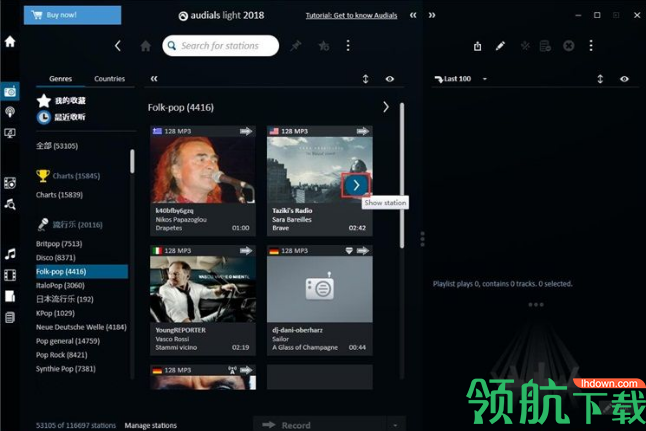Image resolution: width=646 pixels, height=431 pixels.
Task: Click the genre list vertical scrollbar
Action: pyautogui.click(x=132, y=161)
